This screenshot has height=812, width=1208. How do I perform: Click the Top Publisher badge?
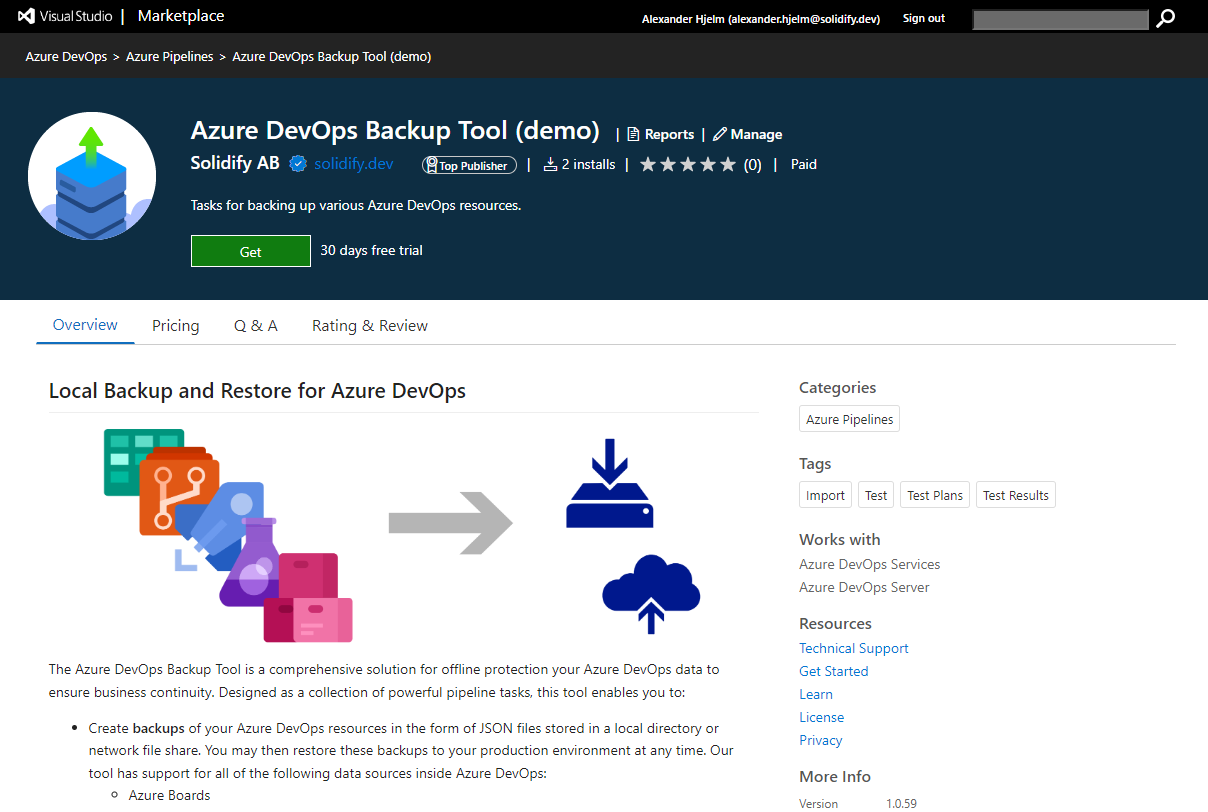tap(470, 165)
